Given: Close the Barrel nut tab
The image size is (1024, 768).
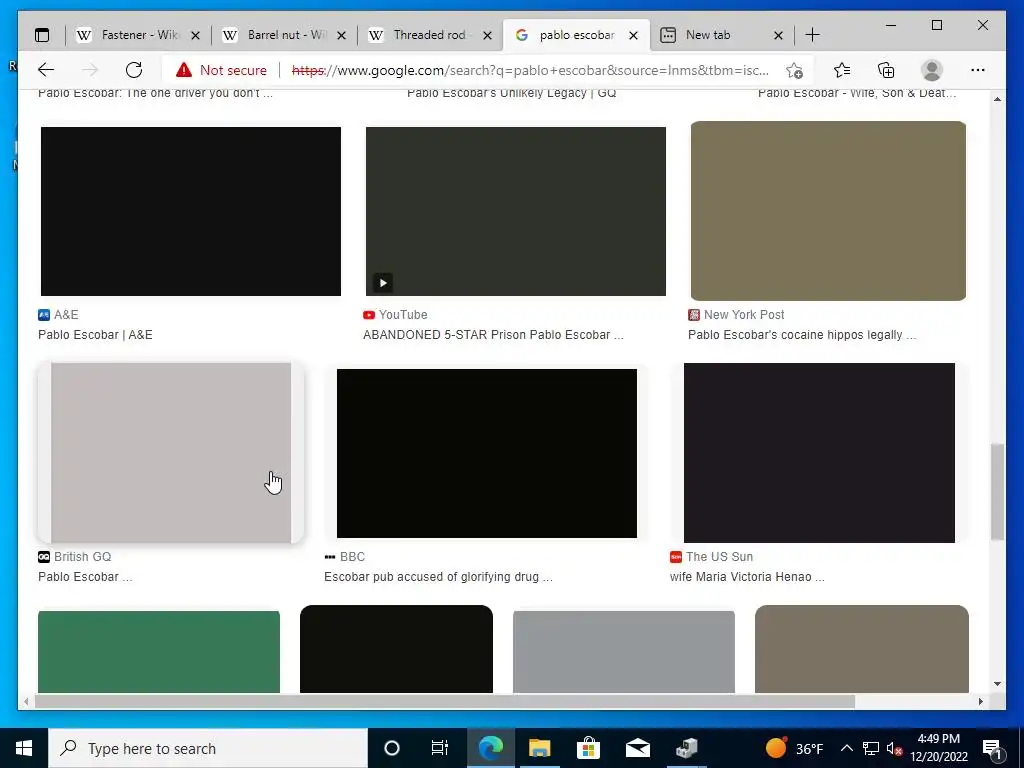Looking at the screenshot, I should [341, 36].
